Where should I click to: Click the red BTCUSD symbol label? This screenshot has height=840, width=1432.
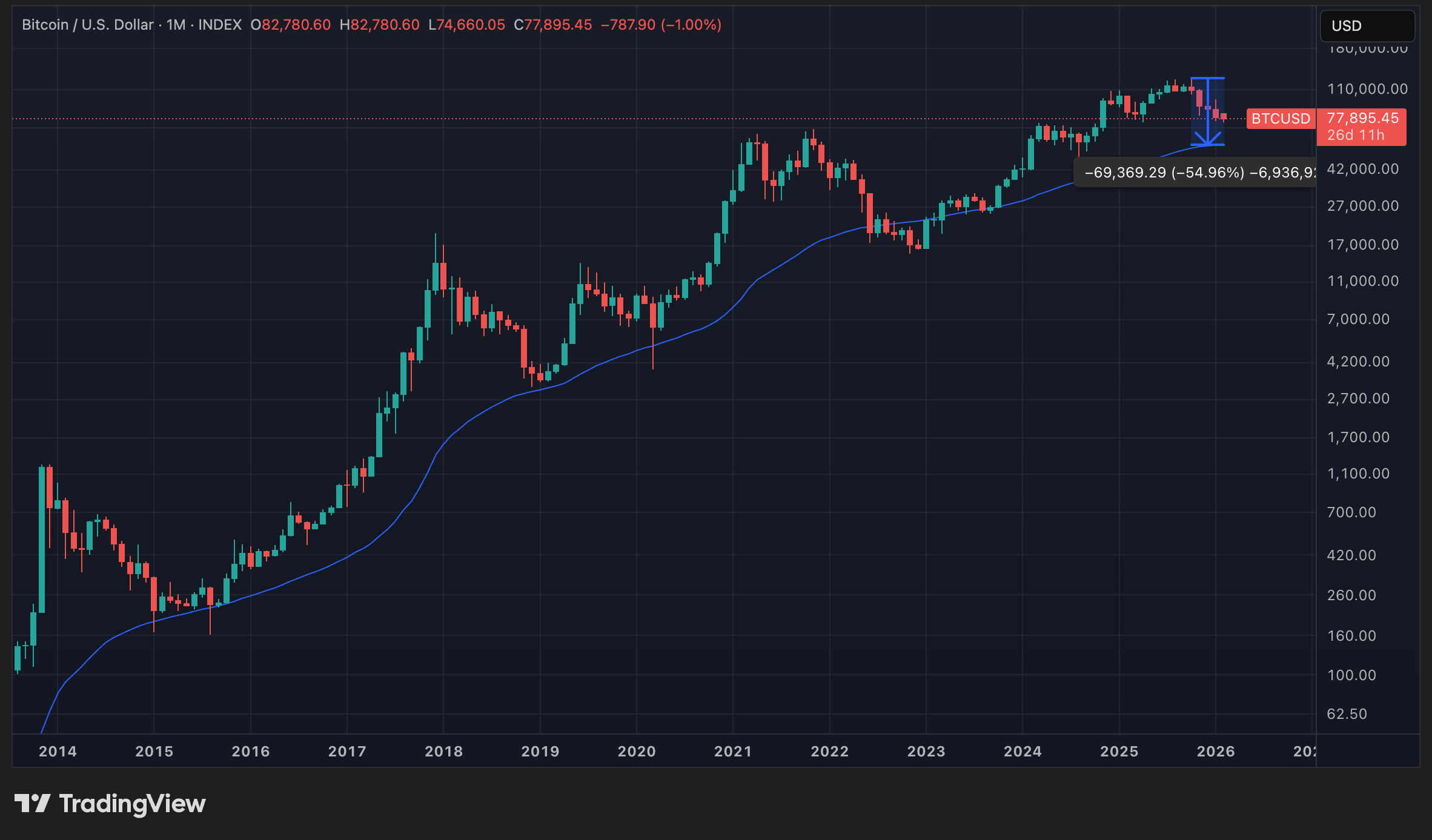[1281, 119]
